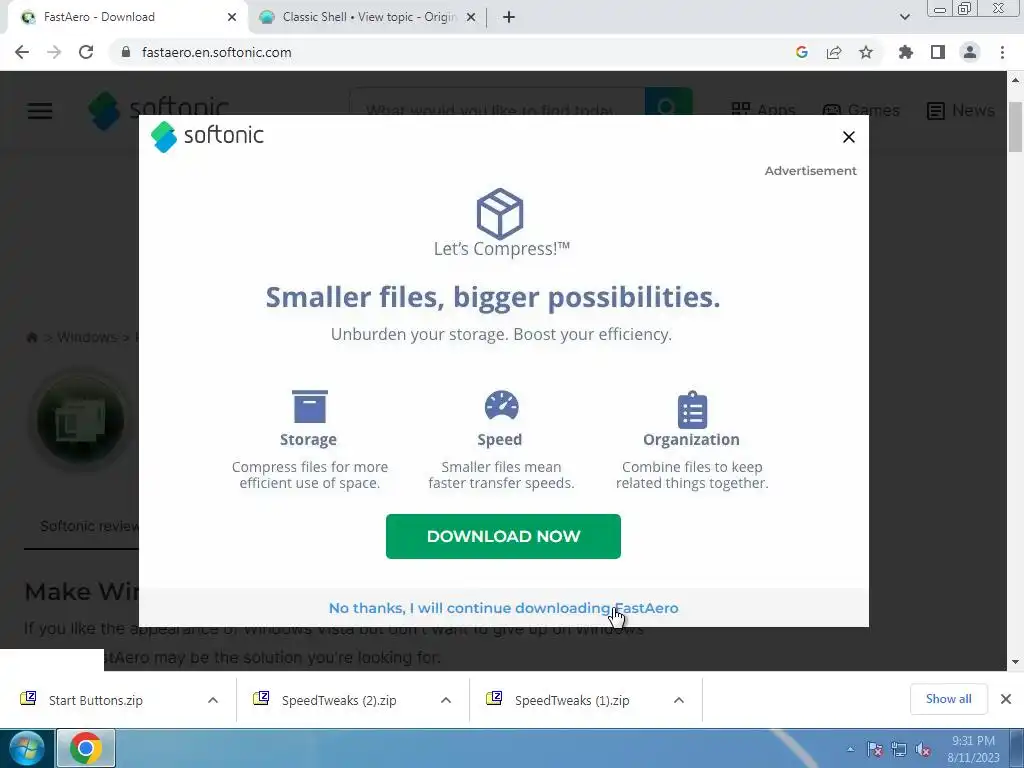Show hidden system tray icons
Viewport: 1024px width, 768px height.
(850, 749)
